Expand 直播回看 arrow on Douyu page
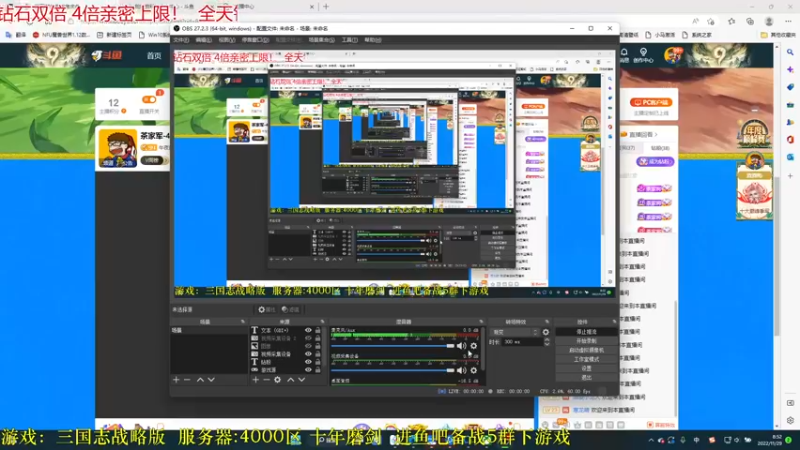 (656, 134)
